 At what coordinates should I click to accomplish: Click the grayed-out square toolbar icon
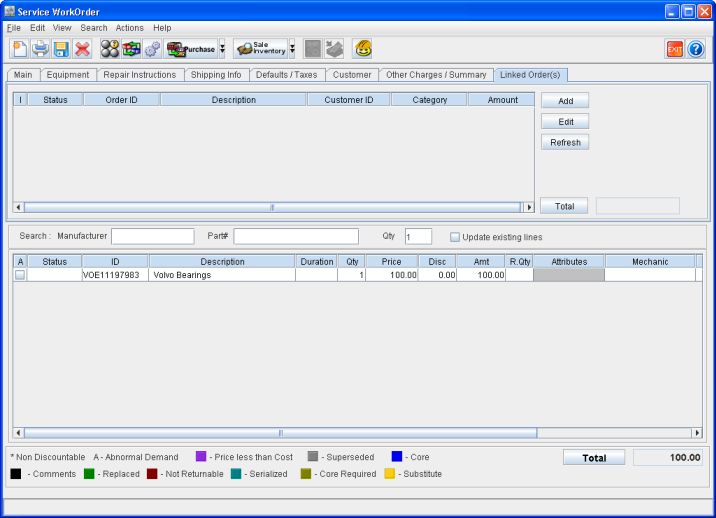tap(313, 49)
